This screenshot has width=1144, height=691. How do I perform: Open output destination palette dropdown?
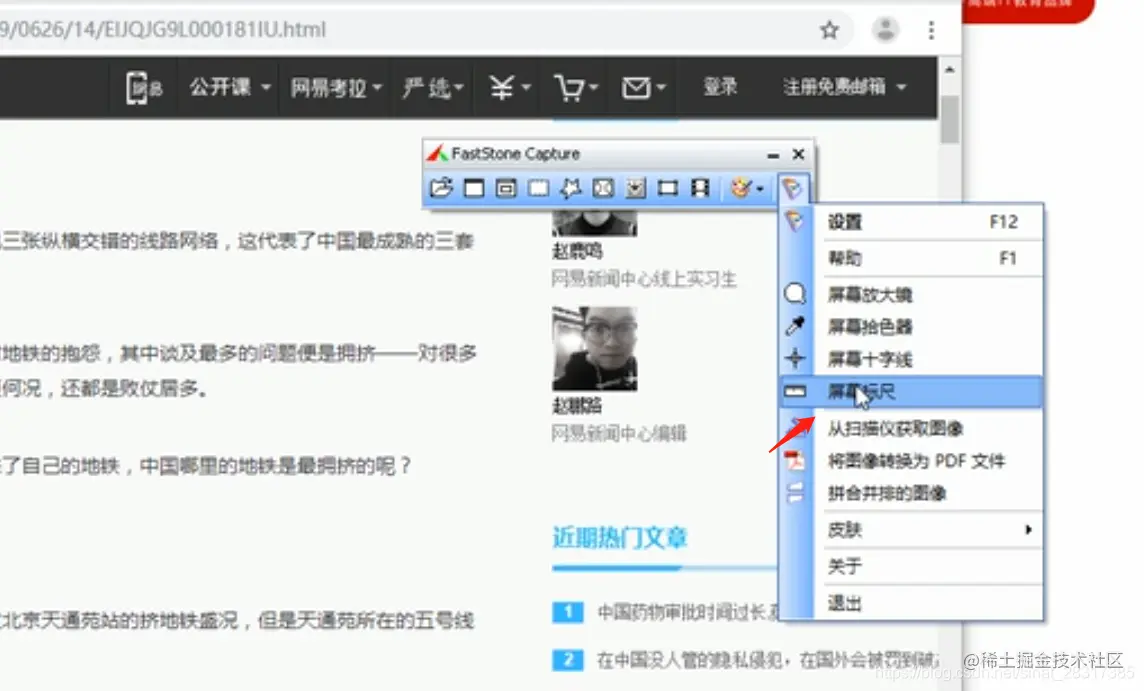(x=746, y=188)
